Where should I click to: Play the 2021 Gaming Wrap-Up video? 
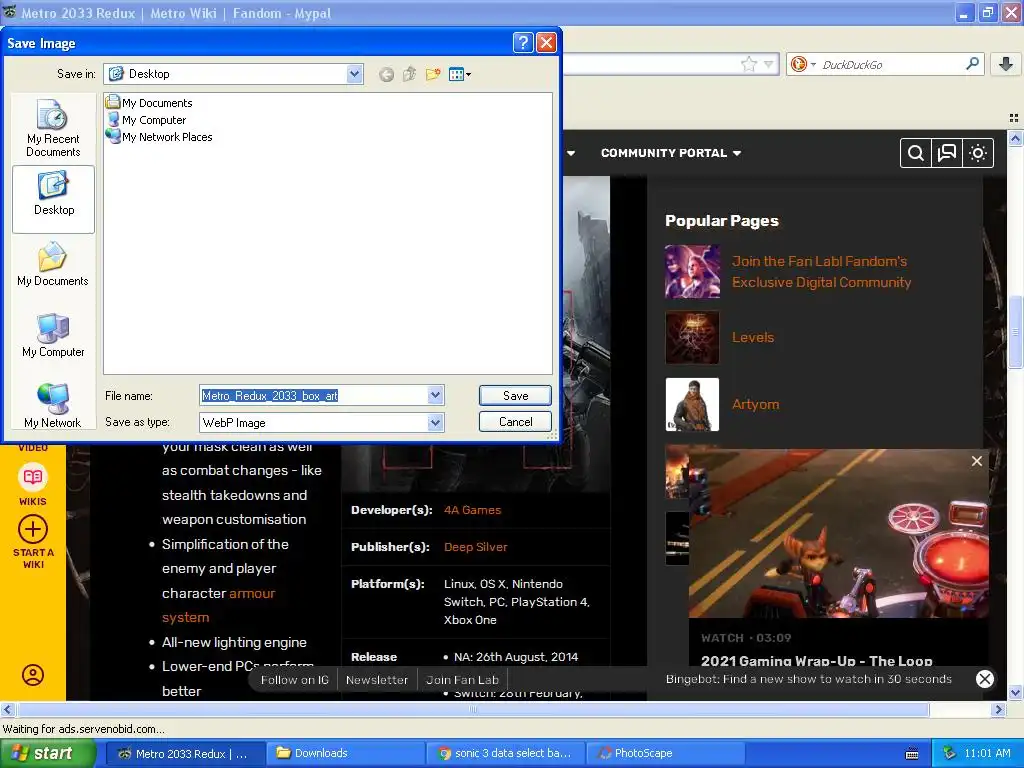839,533
